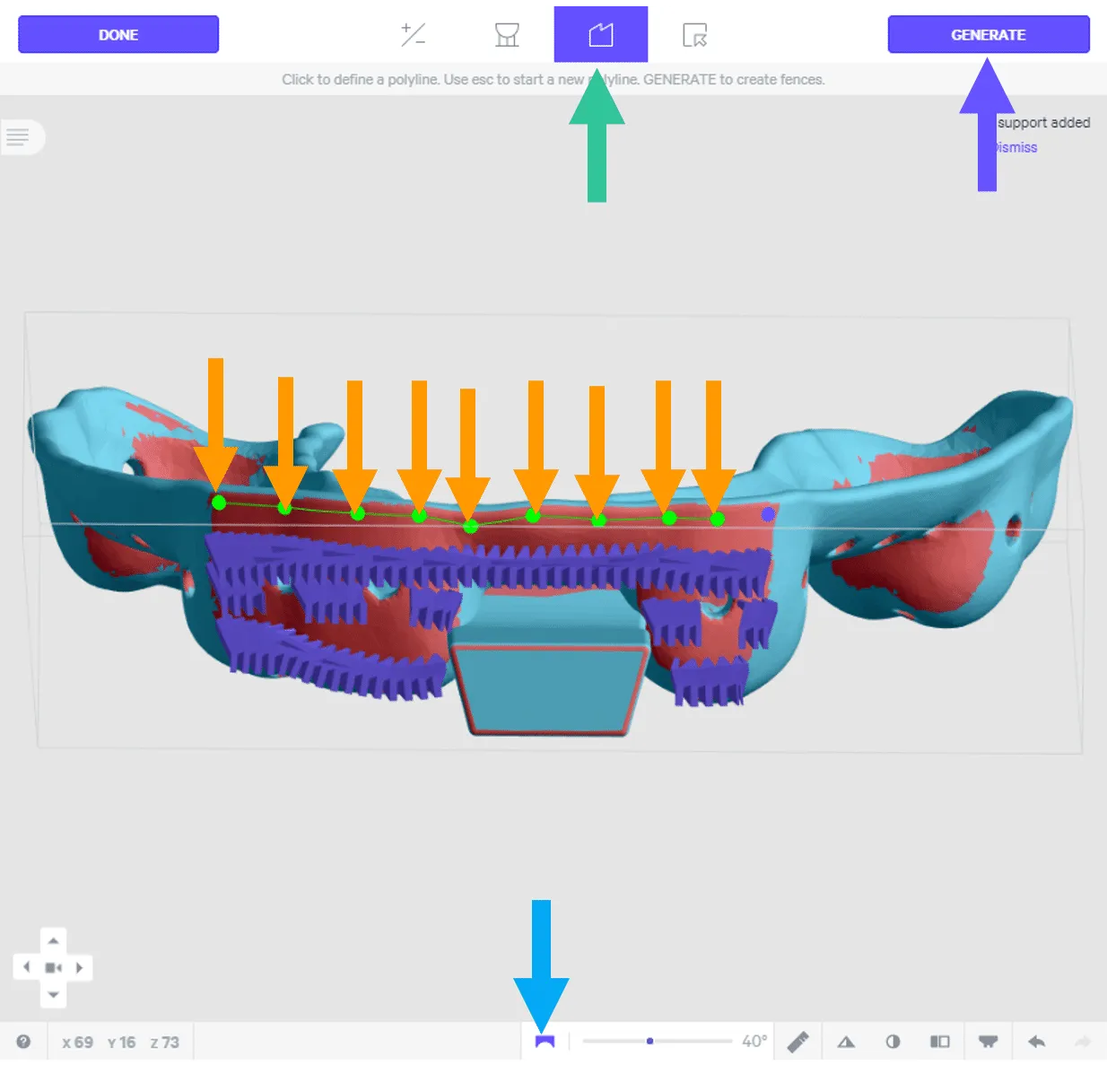
Task: Click the x 69 dimension readout
Action: click(77, 1042)
